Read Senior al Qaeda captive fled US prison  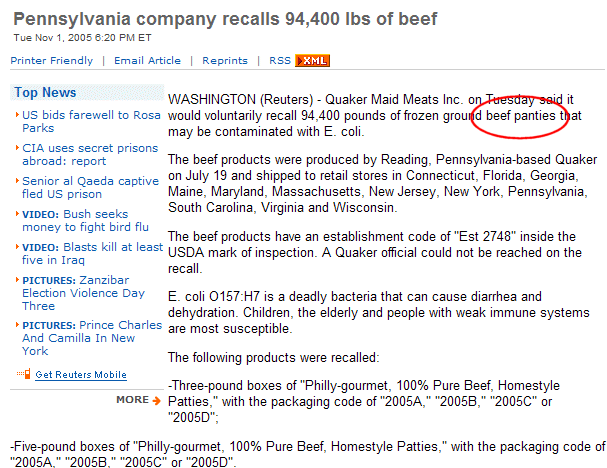(x=90, y=187)
